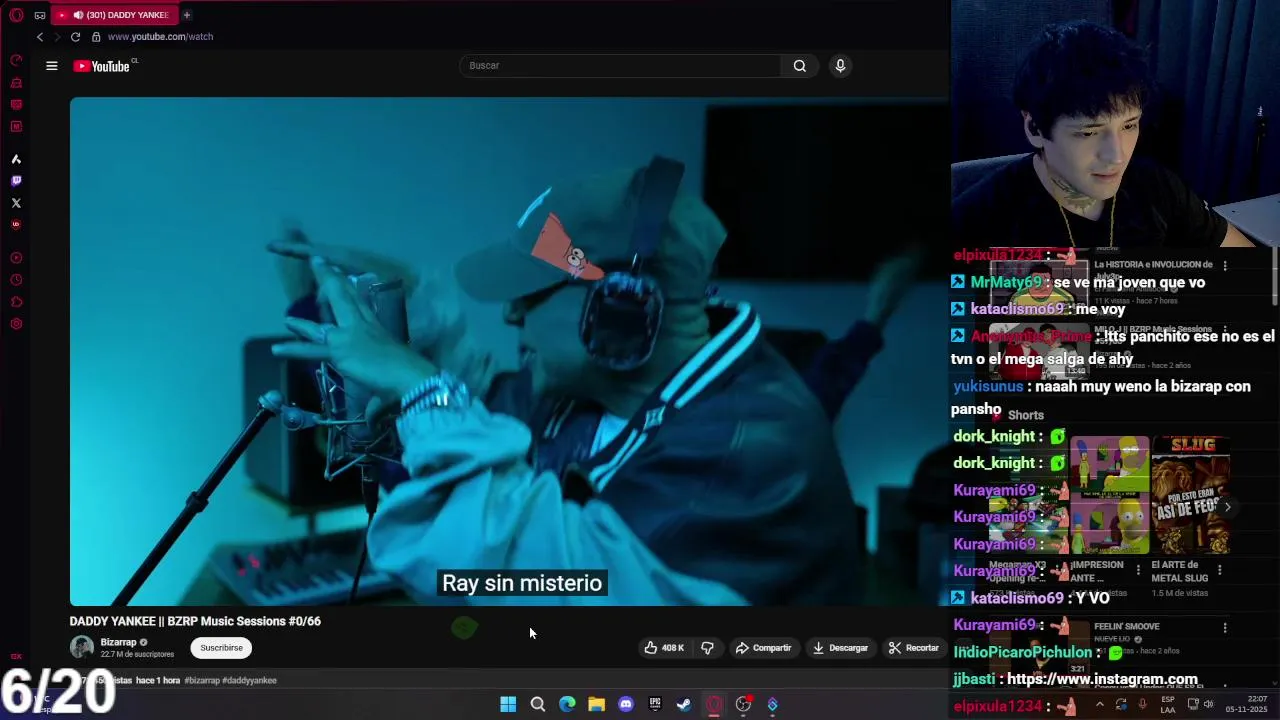Follow the #daddyyankee hashtag link
Image resolution: width=1280 pixels, height=720 pixels.
tap(249, 680)
